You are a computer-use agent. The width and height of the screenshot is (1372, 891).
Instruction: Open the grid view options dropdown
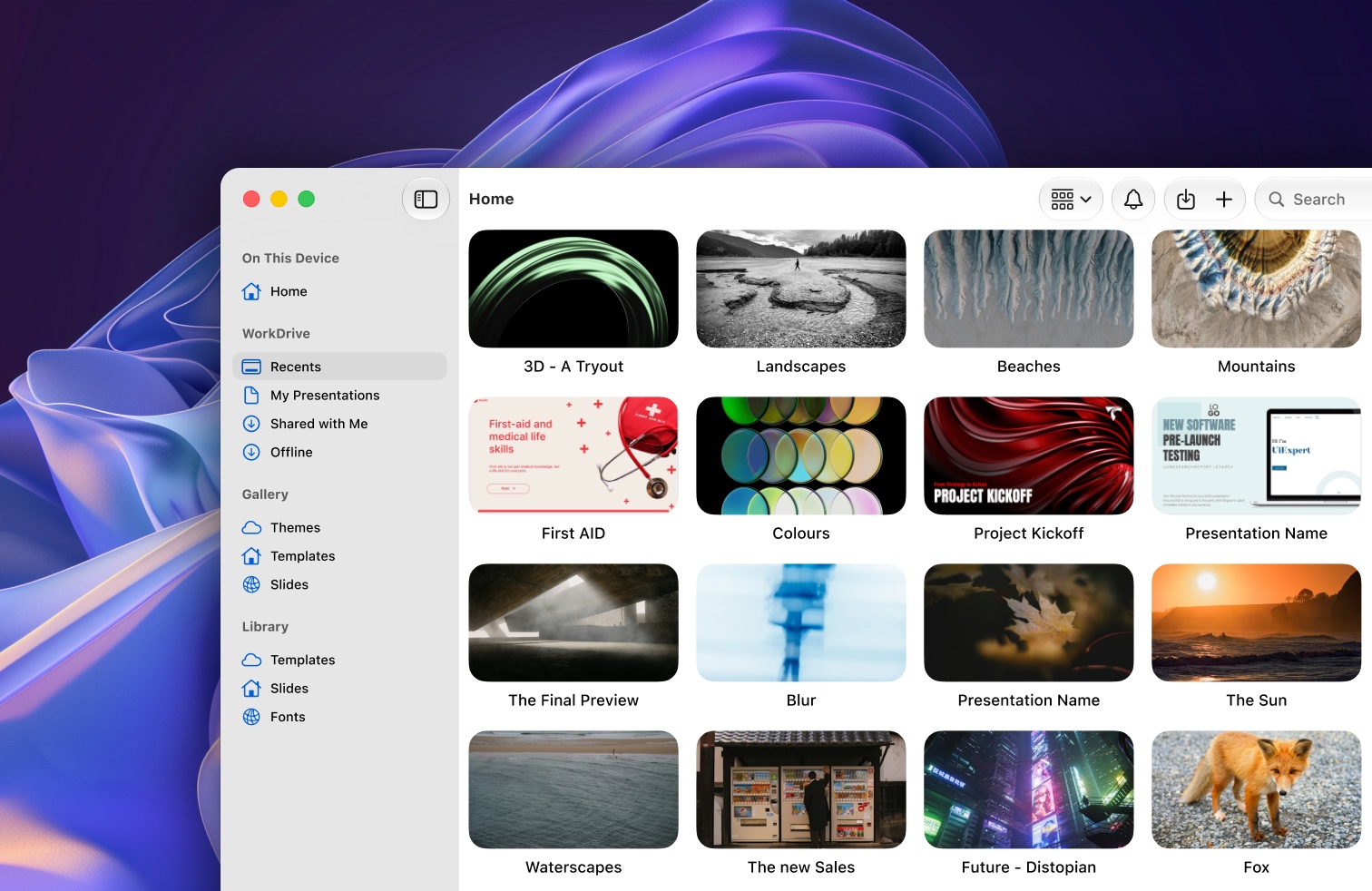pyautogui.click(x=1071, y=199)
